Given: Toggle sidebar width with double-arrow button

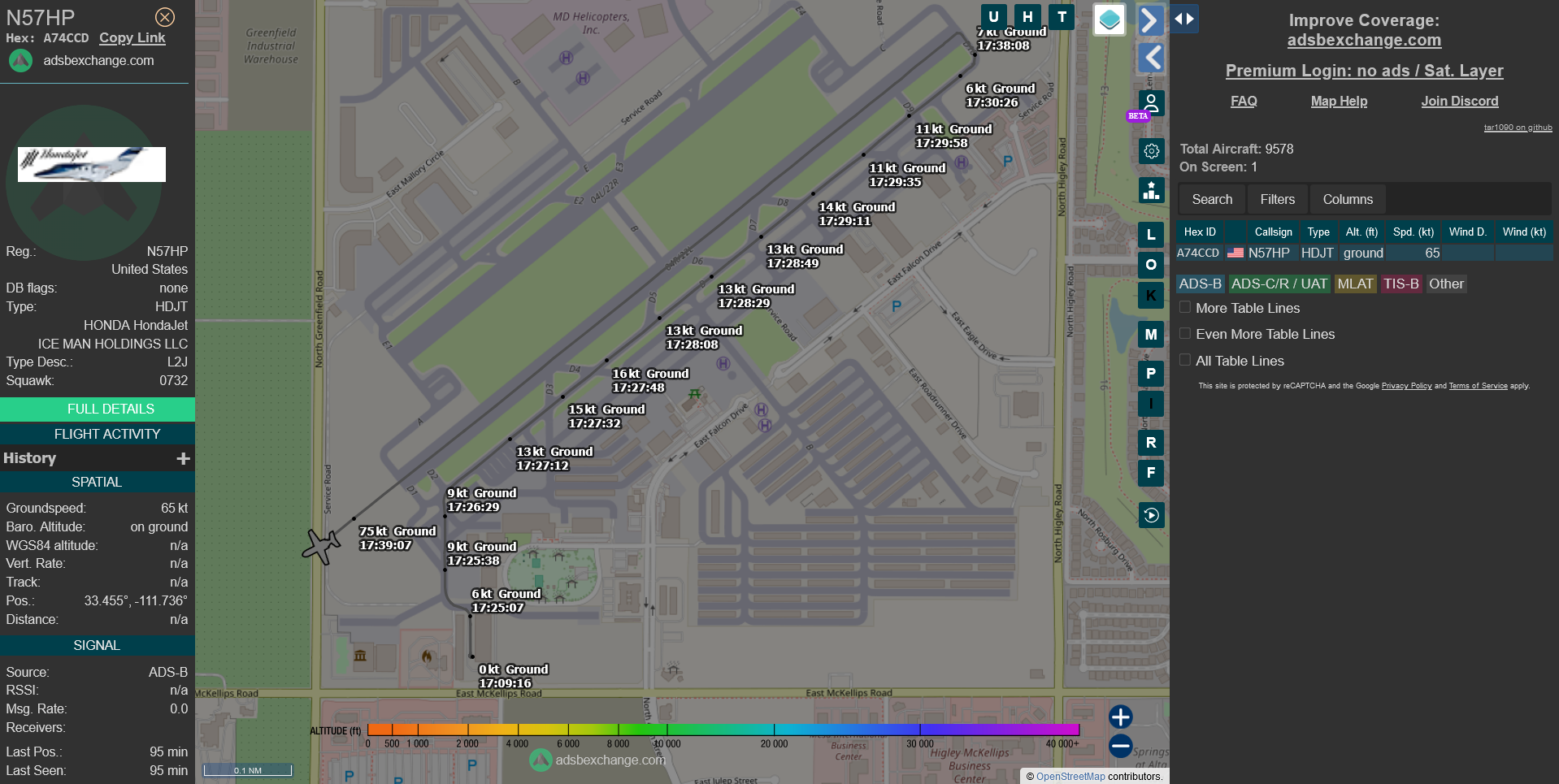Looking at the screenshot, I should (1184, 19).
